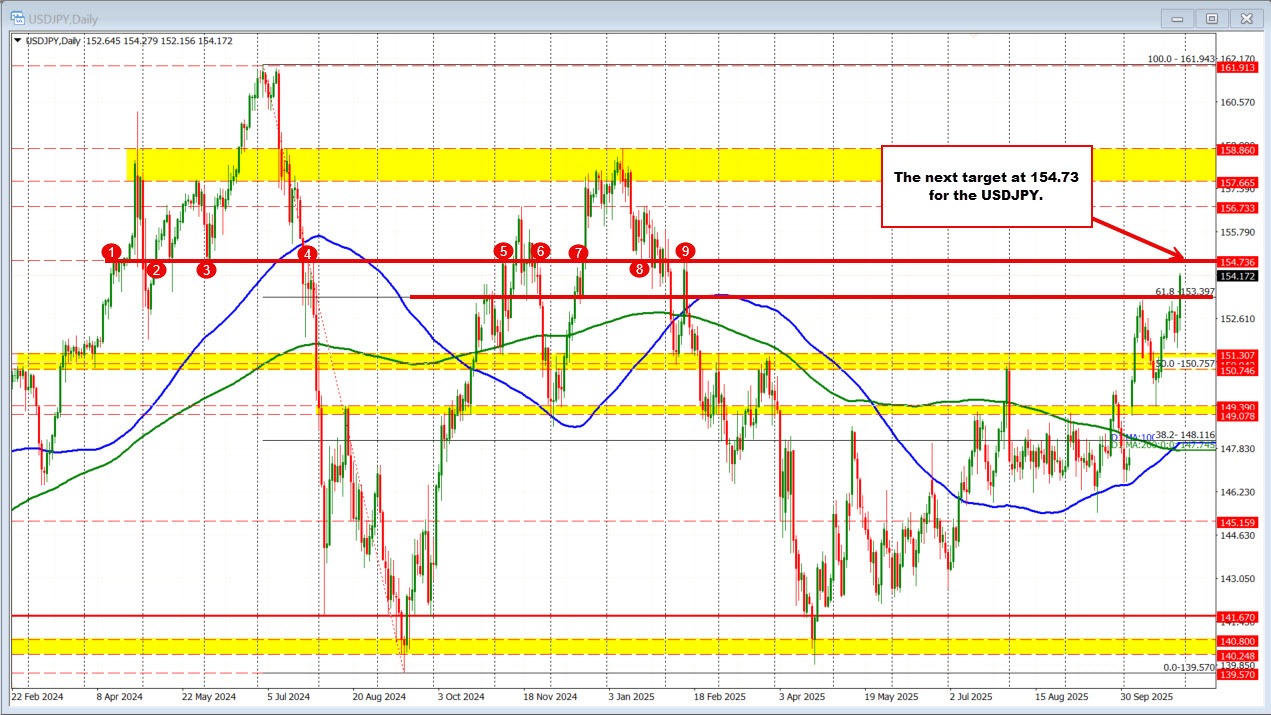Viewport: 1271px width, 715px height.
Task: Click the restore window button
Action: (x=1211, y=18)
